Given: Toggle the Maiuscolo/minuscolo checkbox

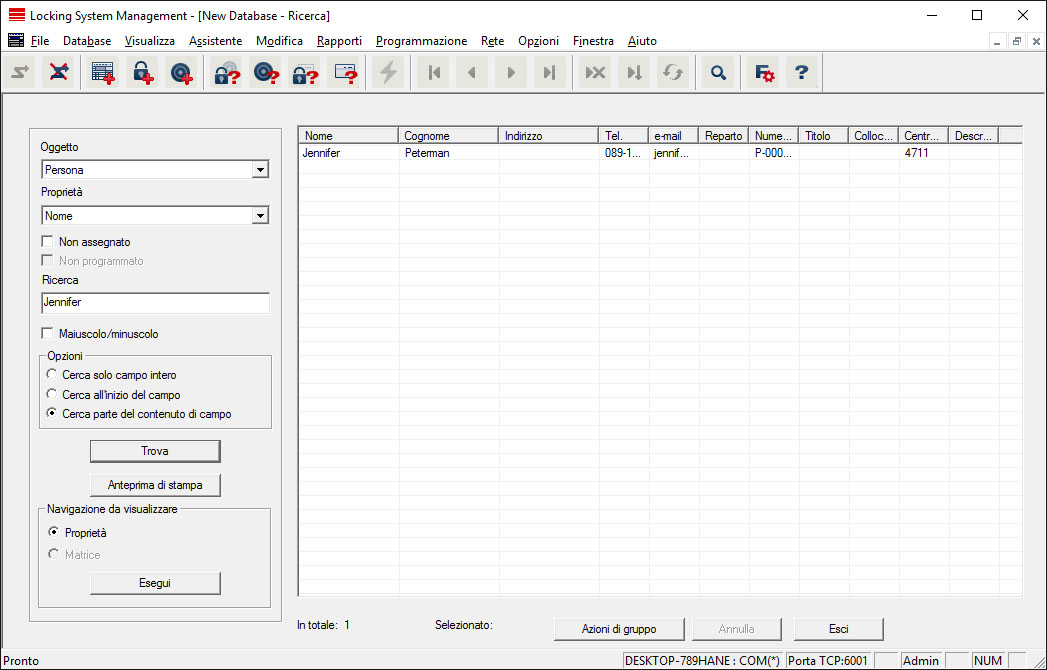Looking at the screenshot, I should 48,334.
